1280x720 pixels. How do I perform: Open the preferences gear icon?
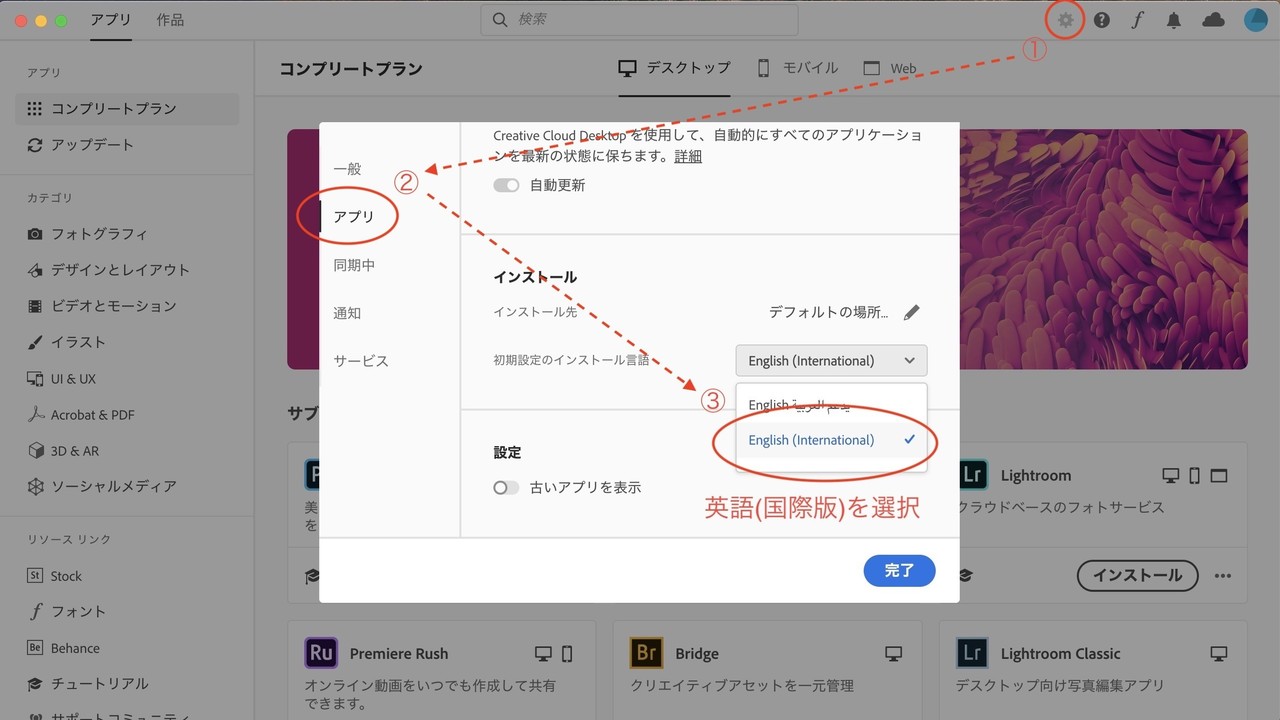point(1066,20)
